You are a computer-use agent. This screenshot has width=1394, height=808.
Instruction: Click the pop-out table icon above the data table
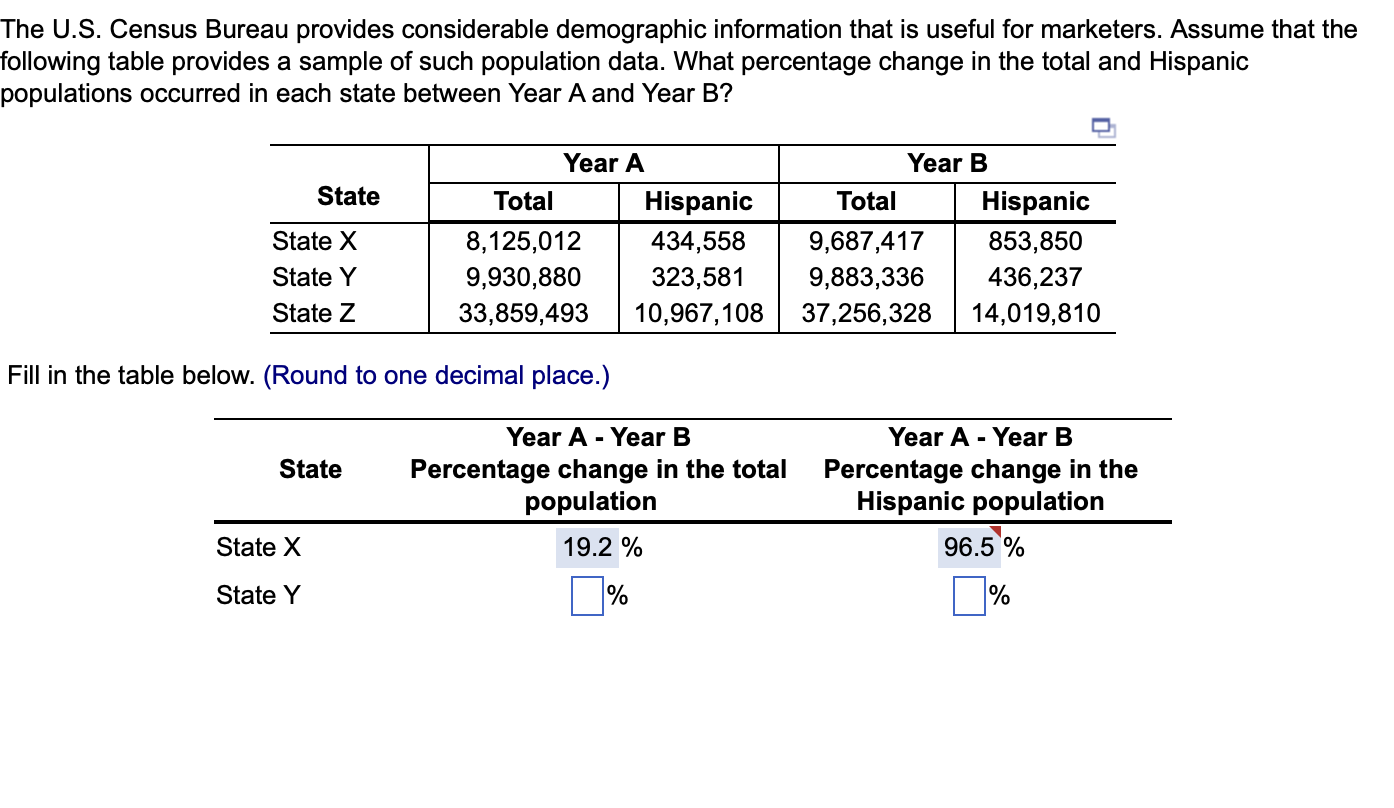click(1103, 126)
